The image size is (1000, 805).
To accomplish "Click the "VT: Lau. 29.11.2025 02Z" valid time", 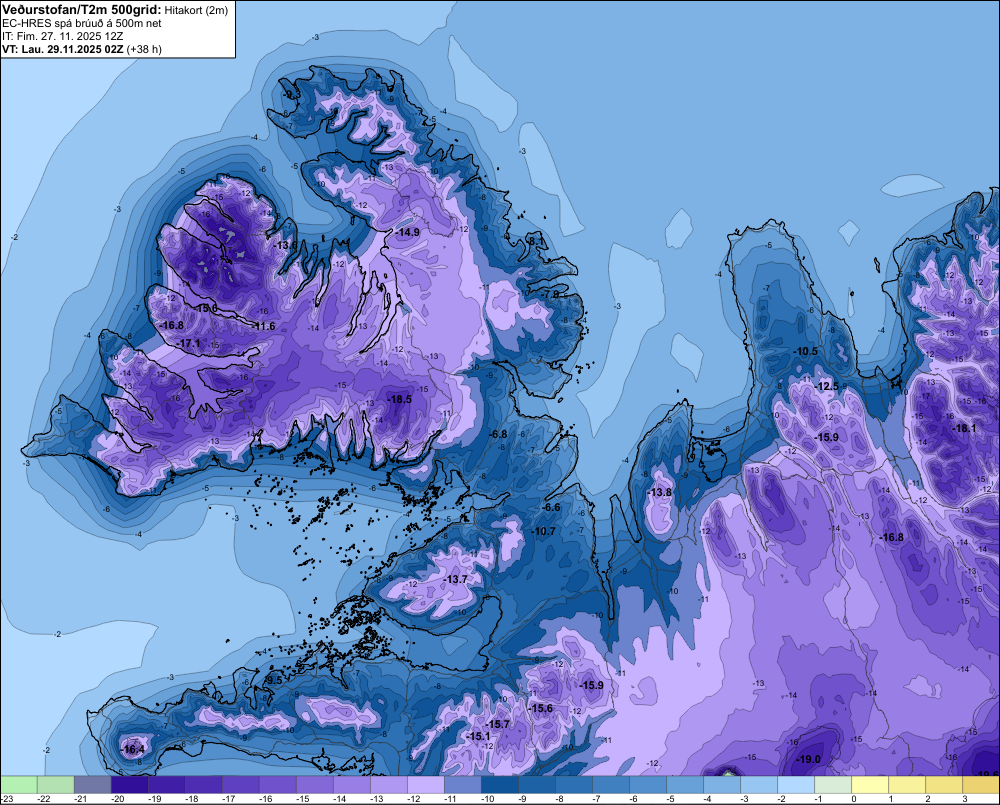I will point(62,49).
